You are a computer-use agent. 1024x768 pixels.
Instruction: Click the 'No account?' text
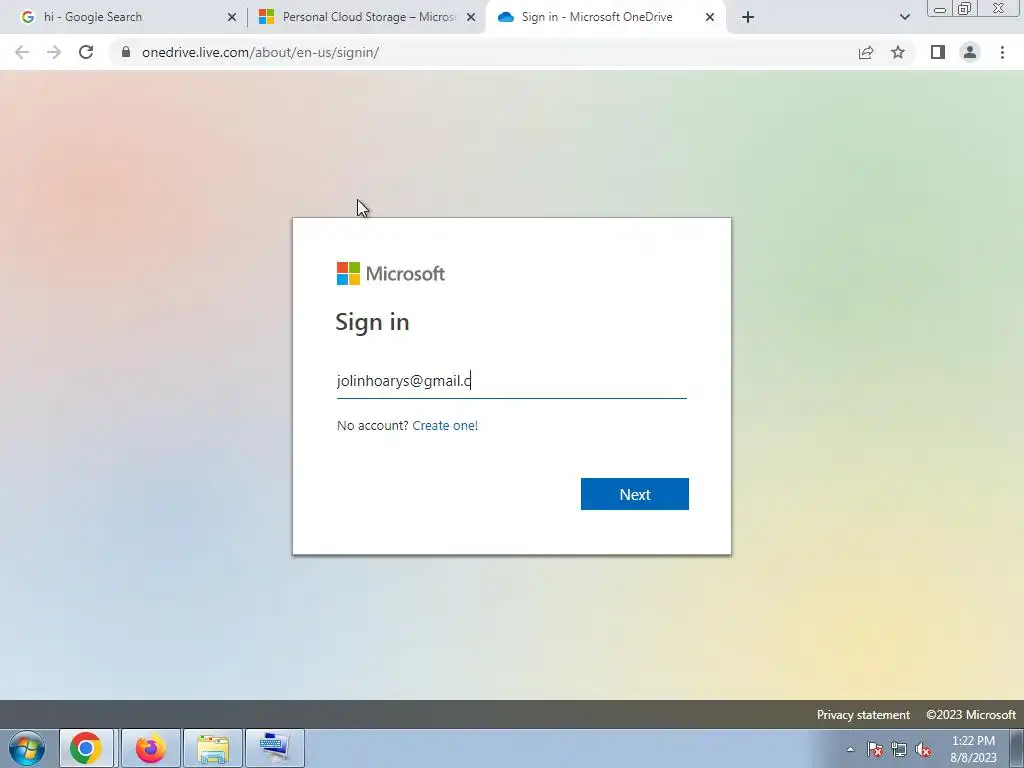tap(372, 425)
